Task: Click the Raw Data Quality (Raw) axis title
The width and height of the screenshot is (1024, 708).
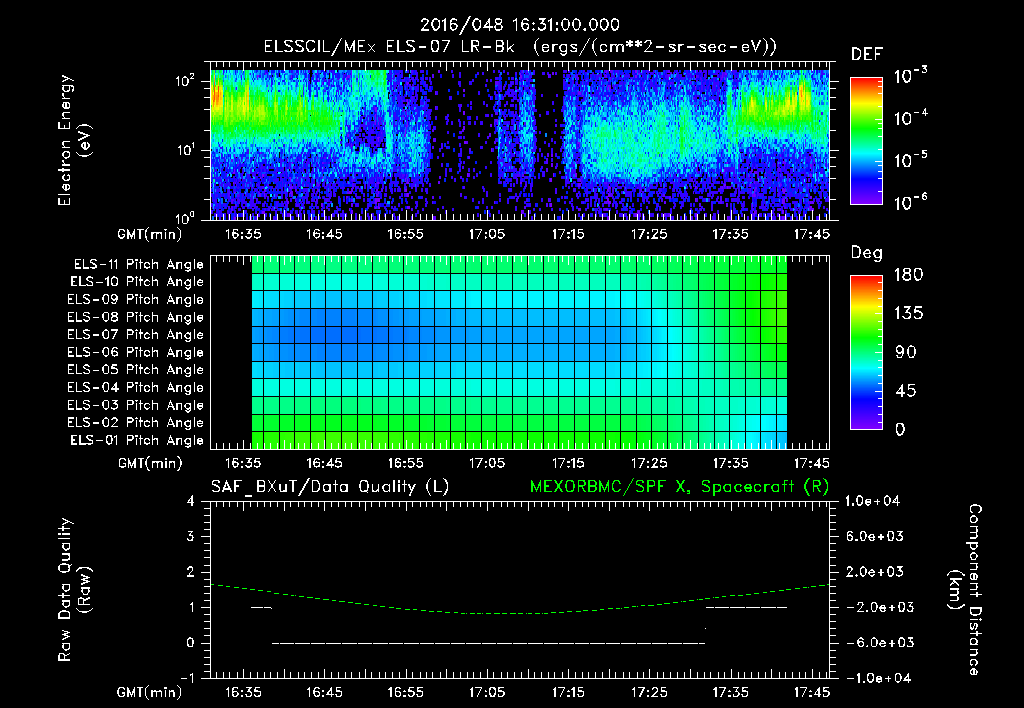Action: pyautogui.click(x=74, y=589)
